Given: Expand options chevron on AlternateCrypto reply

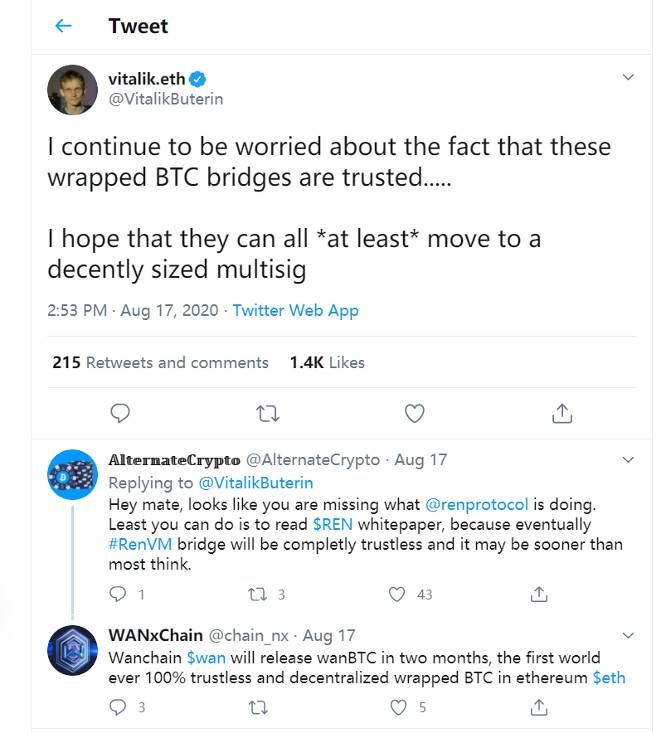Looking at the screenshot, I should (628, 460).
